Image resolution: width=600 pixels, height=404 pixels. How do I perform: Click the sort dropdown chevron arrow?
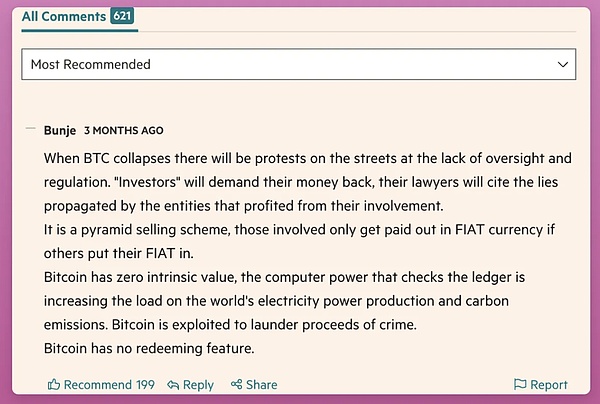point(563,64)
